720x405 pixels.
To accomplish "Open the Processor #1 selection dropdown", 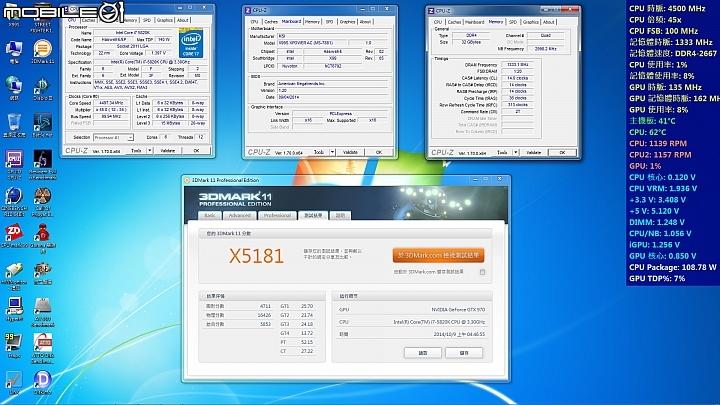I will [113, 137].
